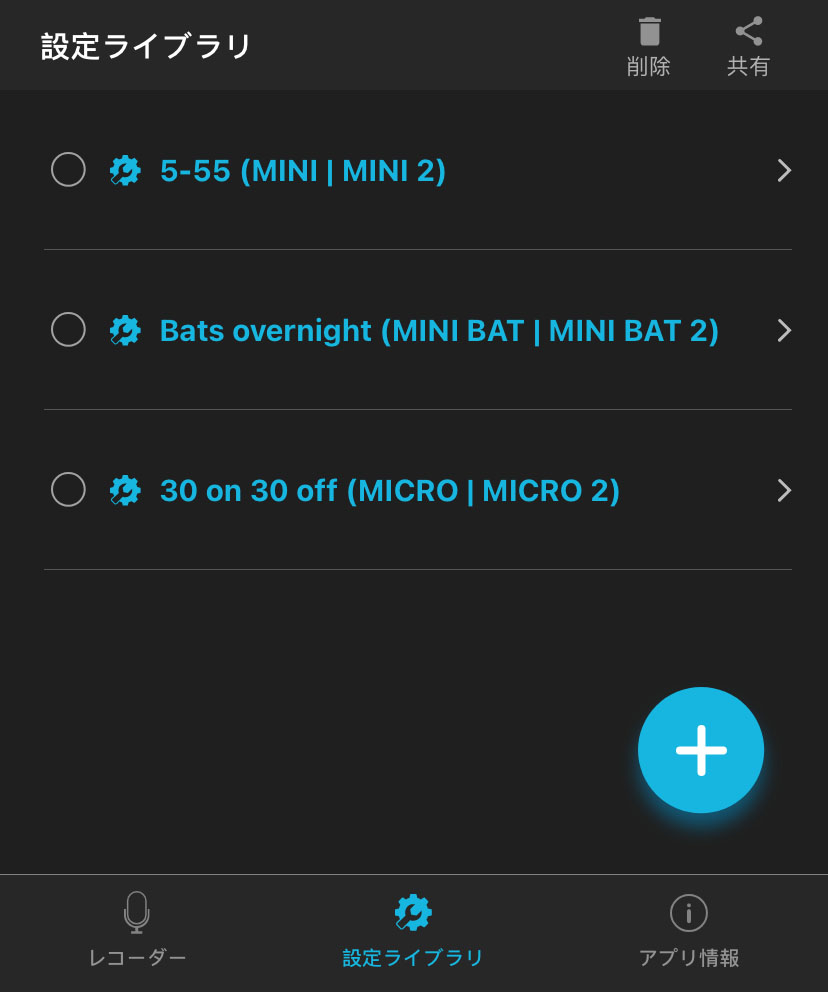Tap the blue plus add button

(701, 750)
